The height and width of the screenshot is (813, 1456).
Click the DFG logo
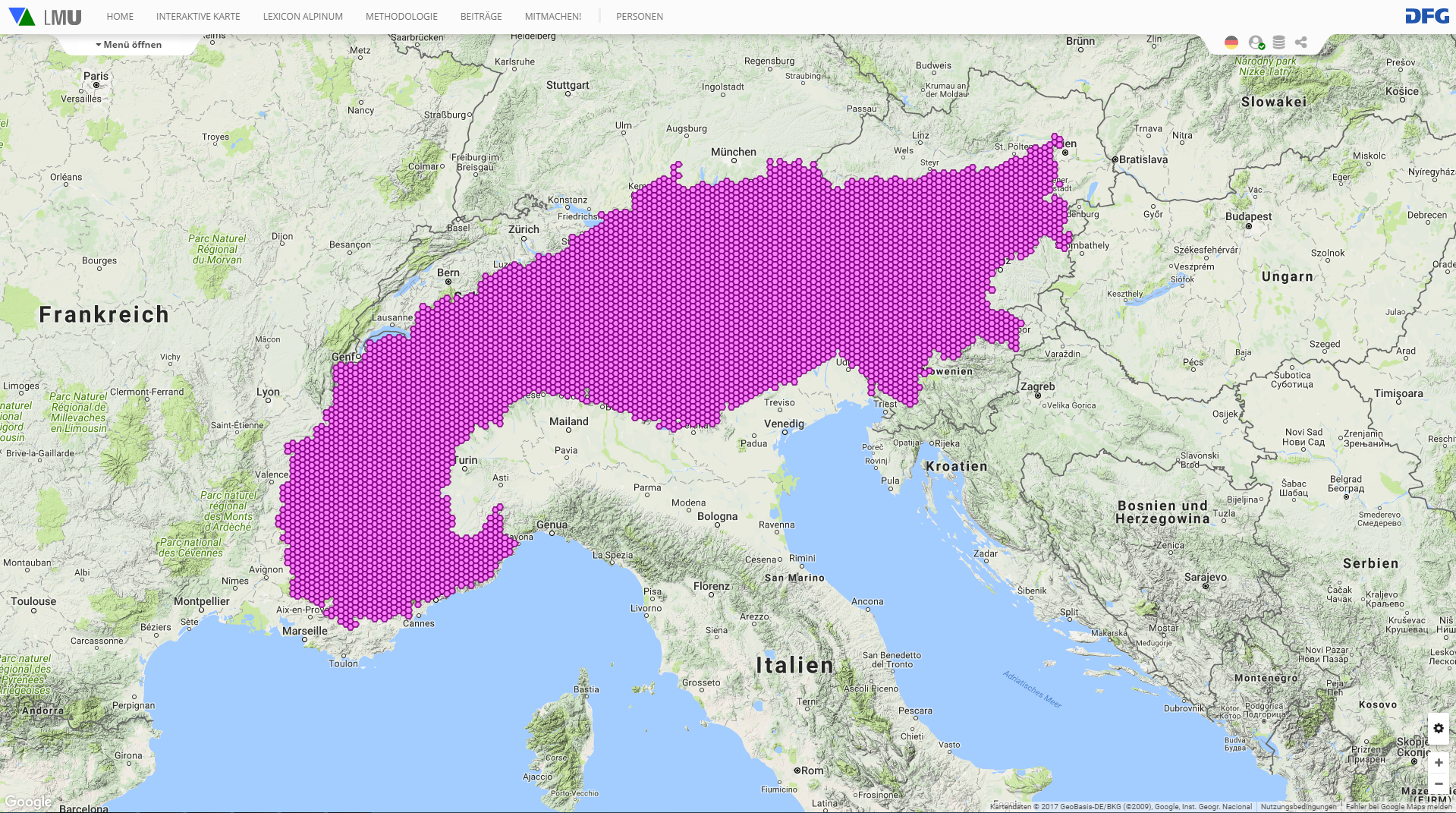1426,16
